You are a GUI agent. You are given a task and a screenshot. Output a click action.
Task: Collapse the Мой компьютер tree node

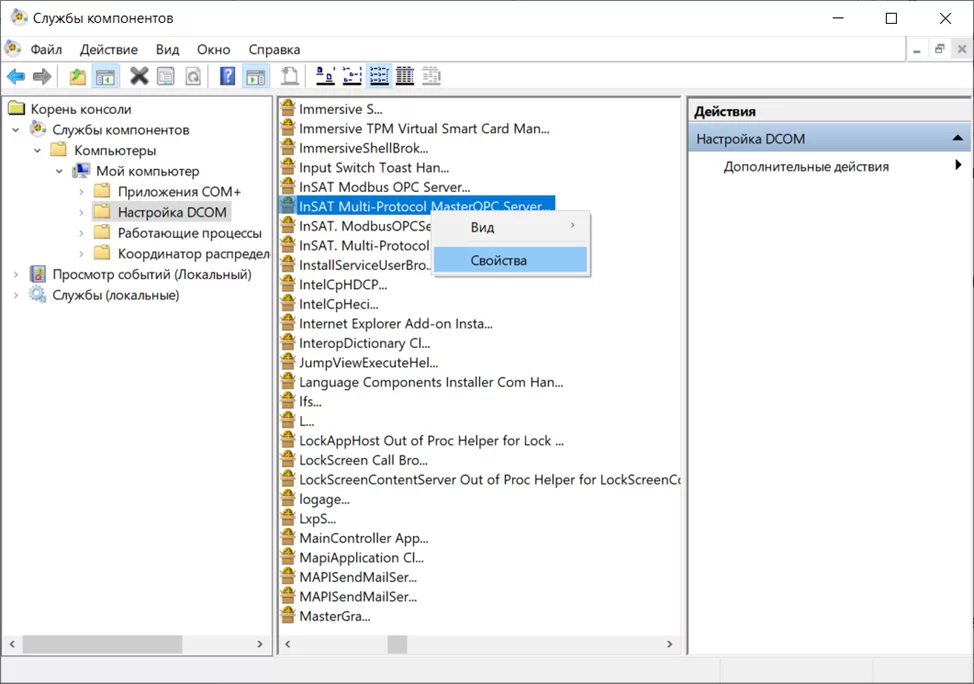[59, 171]
